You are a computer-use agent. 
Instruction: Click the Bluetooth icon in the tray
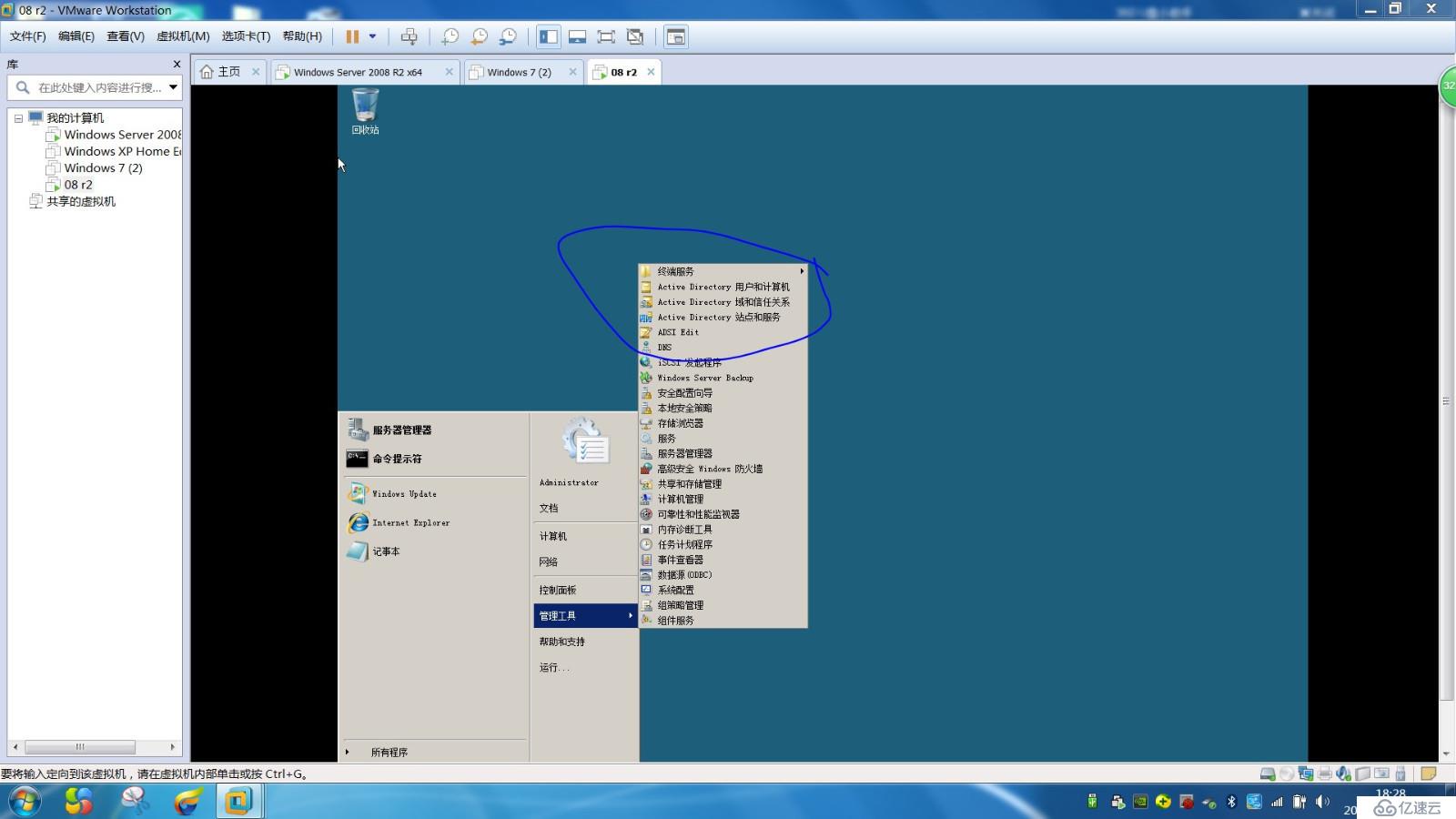(x=1231, y=802)
